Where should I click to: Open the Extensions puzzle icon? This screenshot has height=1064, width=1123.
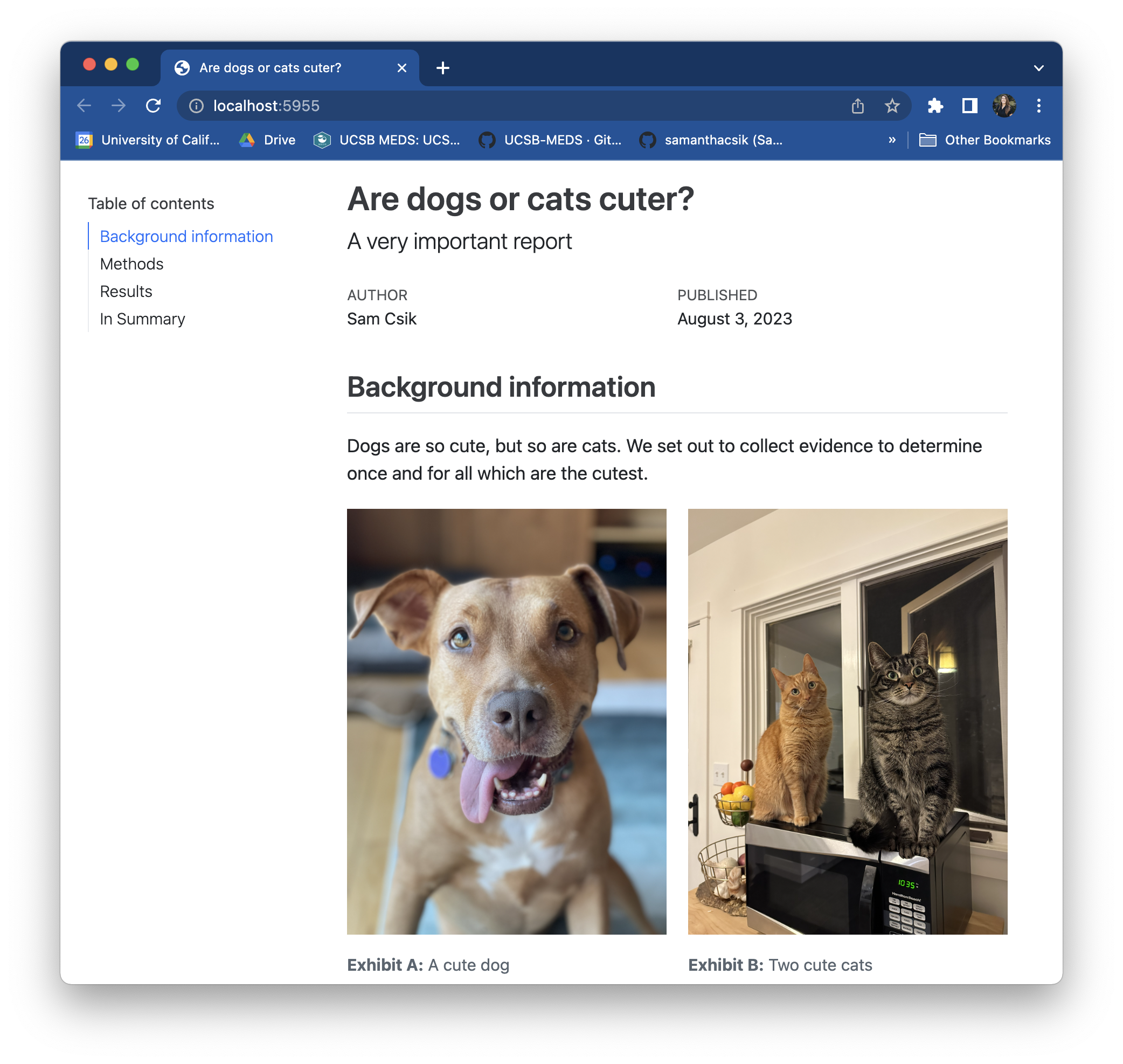pos(935,106)
